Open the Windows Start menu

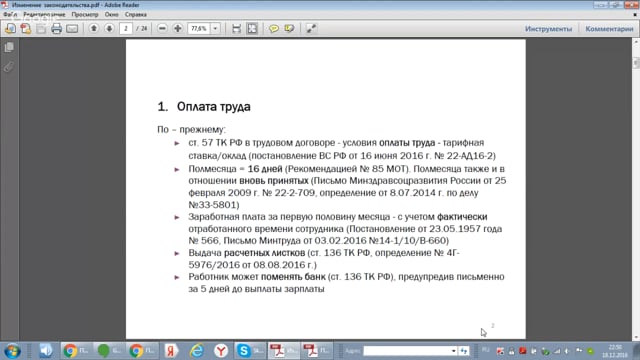13,351
